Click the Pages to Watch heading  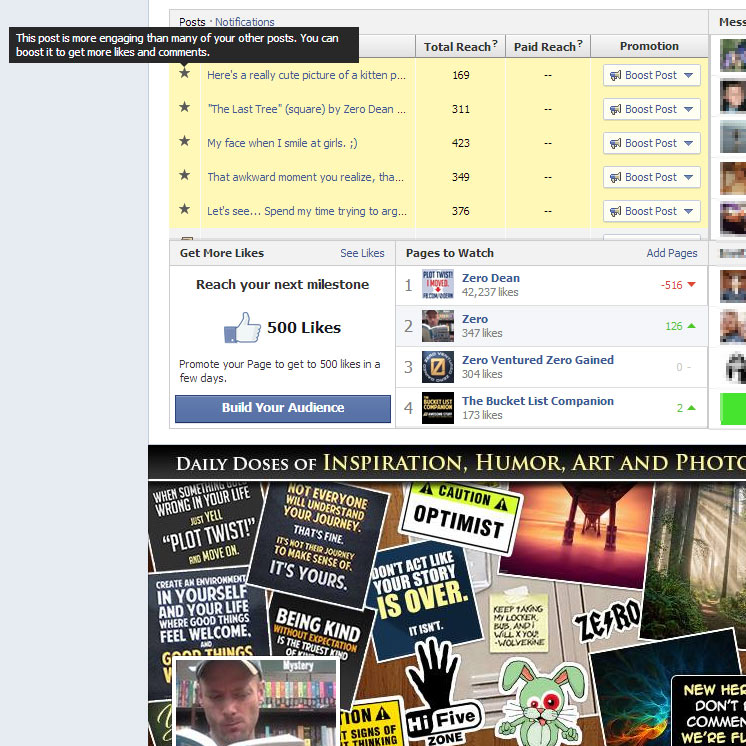[x=450, y=253]
